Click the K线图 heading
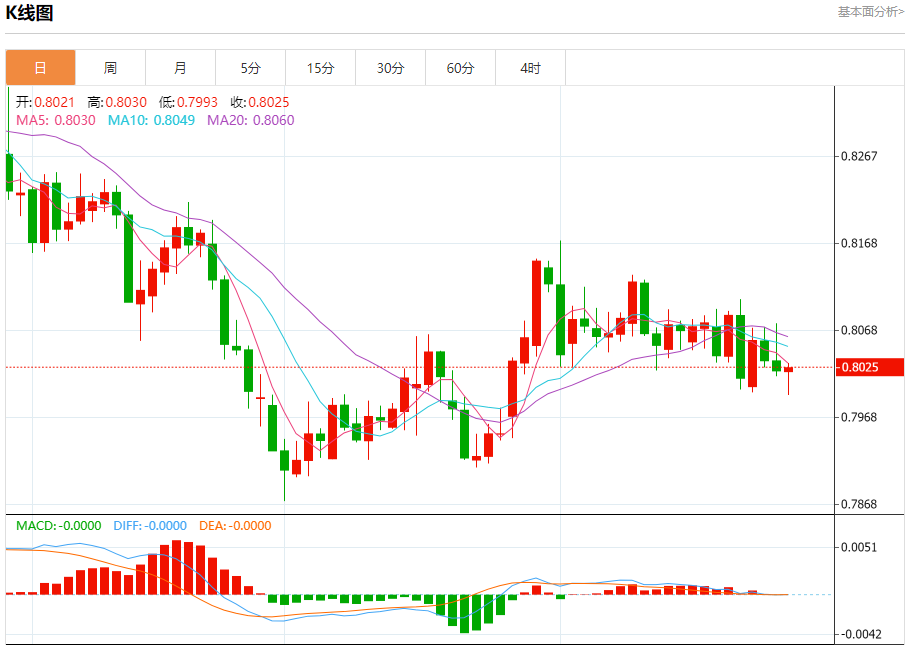The image size is (911, 645). [29, 13]
